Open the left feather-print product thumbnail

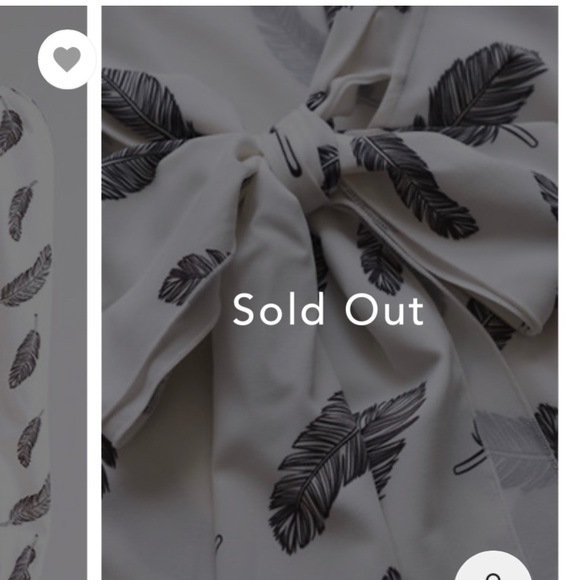[x=43, y=293]
